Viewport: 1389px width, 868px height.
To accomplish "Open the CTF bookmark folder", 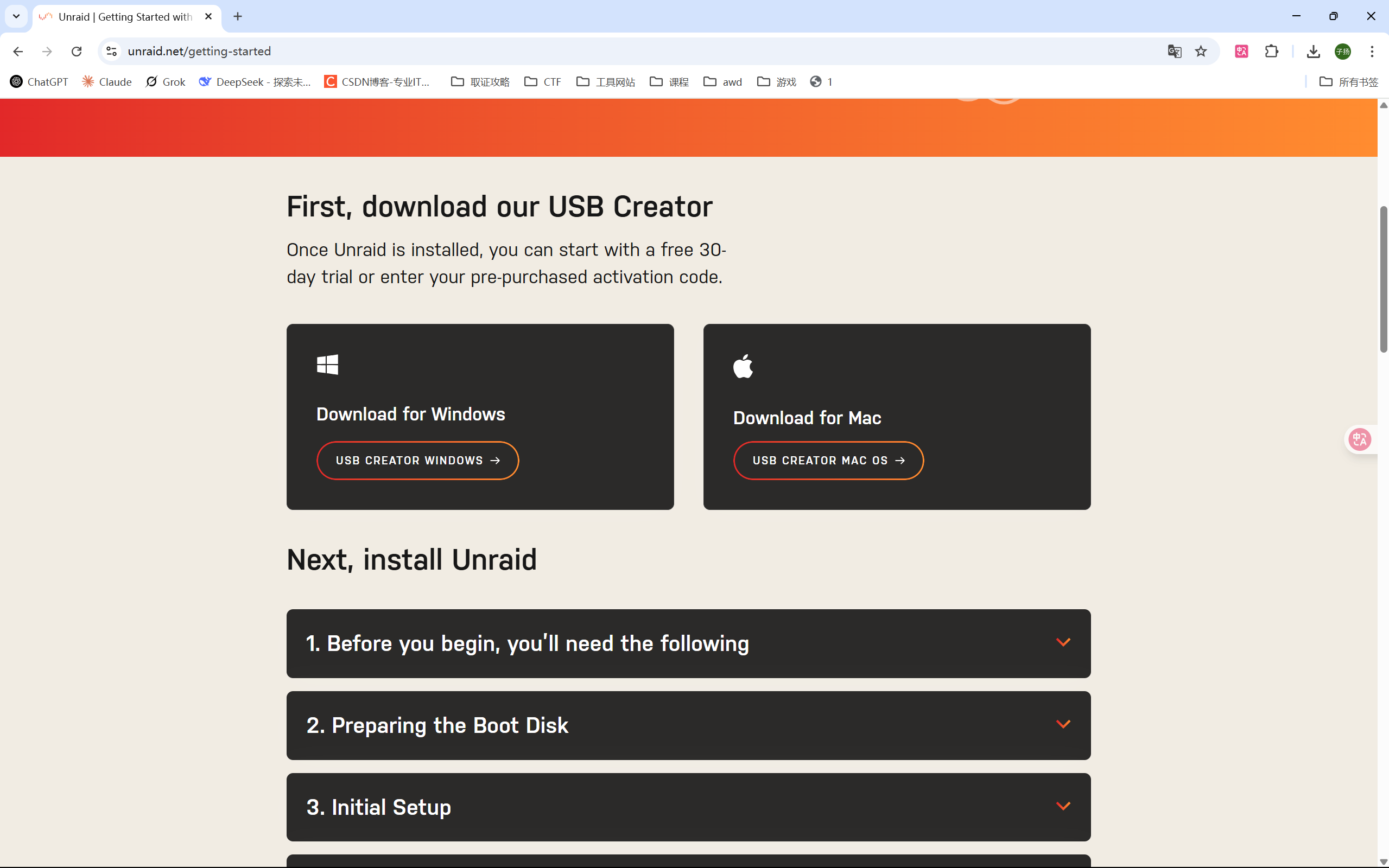I will point(543,82).
